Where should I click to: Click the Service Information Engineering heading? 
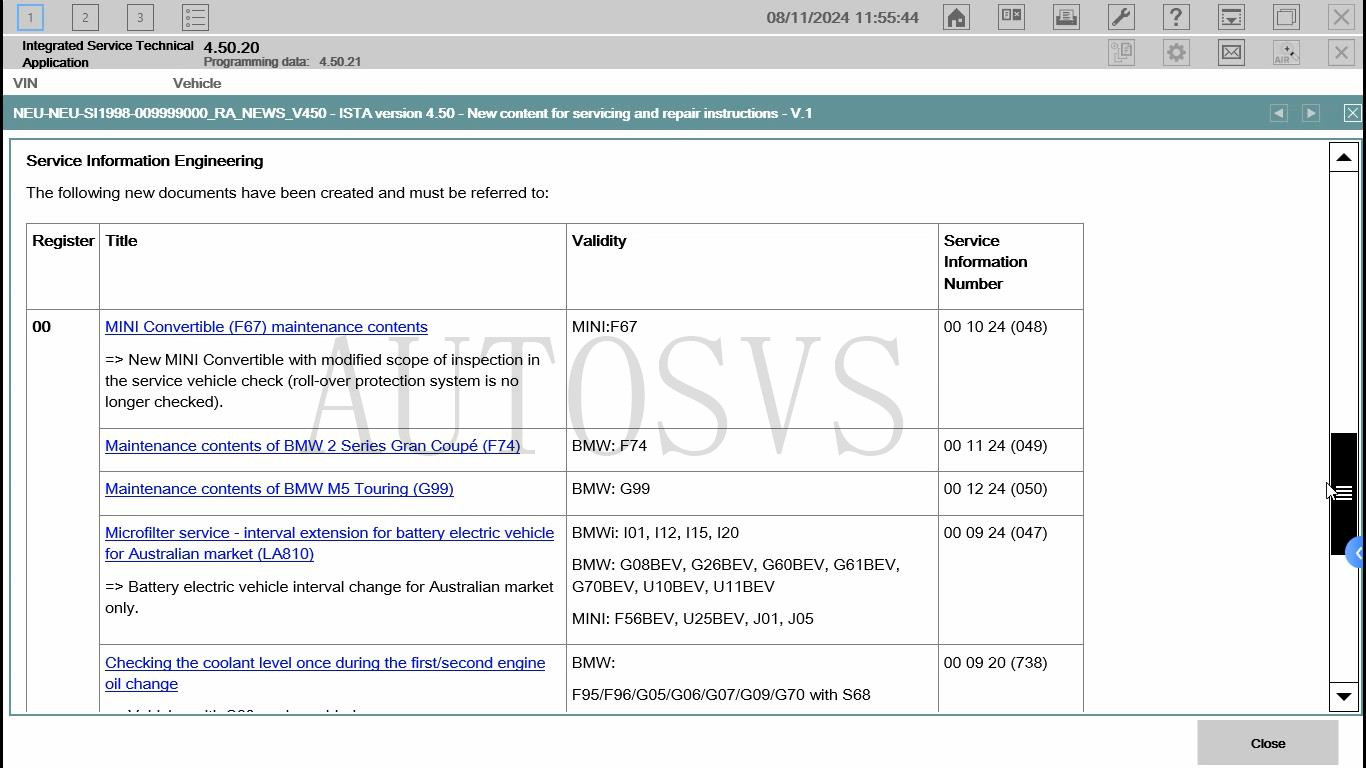pos(144,161)
